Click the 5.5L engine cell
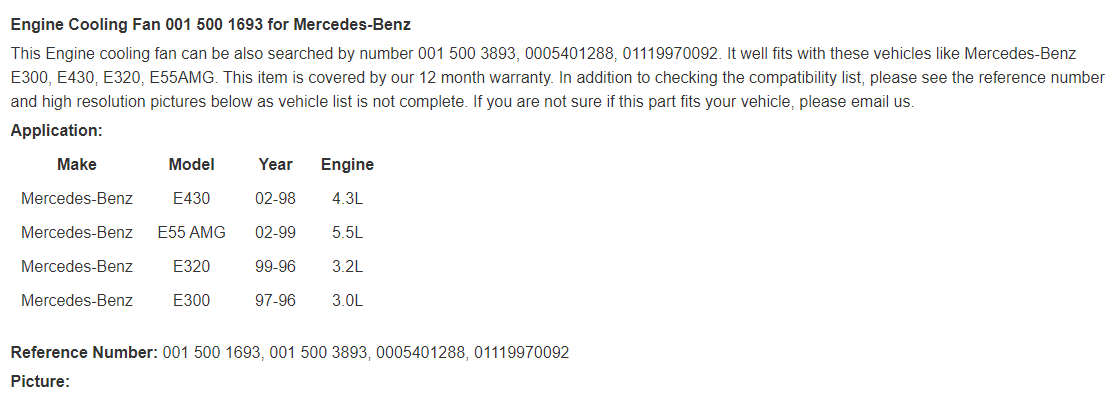1119x394 pixels. 348,233
